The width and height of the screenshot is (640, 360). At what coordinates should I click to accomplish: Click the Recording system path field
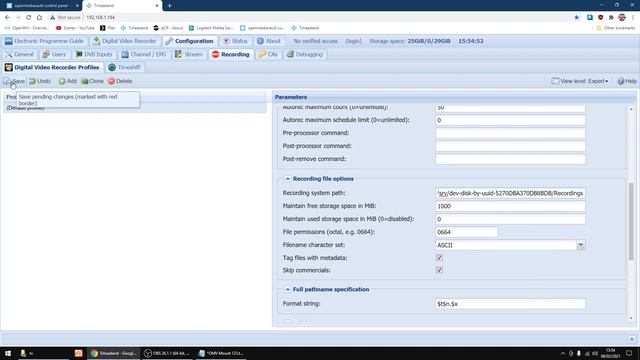click(x=510, y=193)
